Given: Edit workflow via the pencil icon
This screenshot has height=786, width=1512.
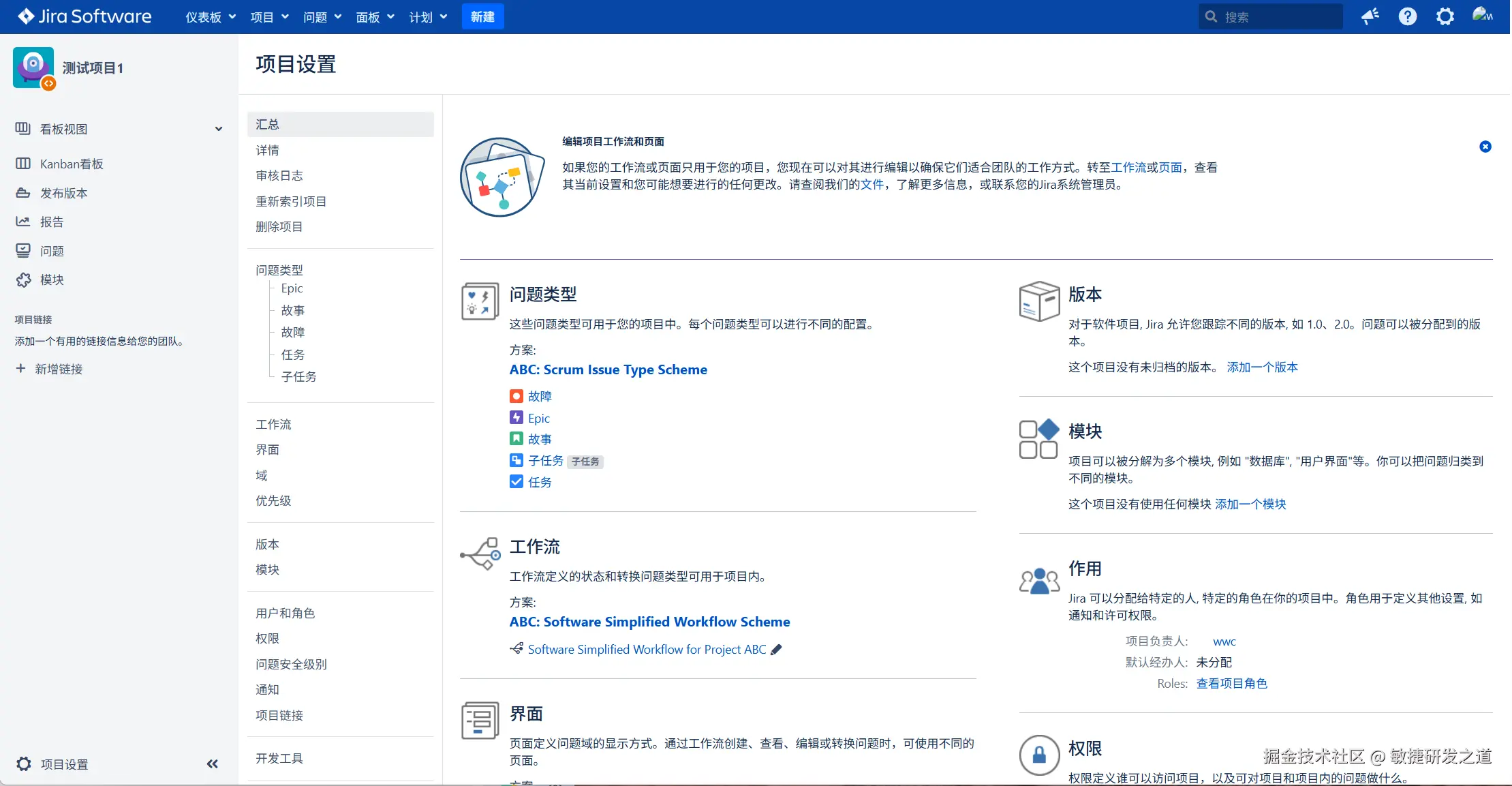Looking at the screenshot, I should [776, 650].
